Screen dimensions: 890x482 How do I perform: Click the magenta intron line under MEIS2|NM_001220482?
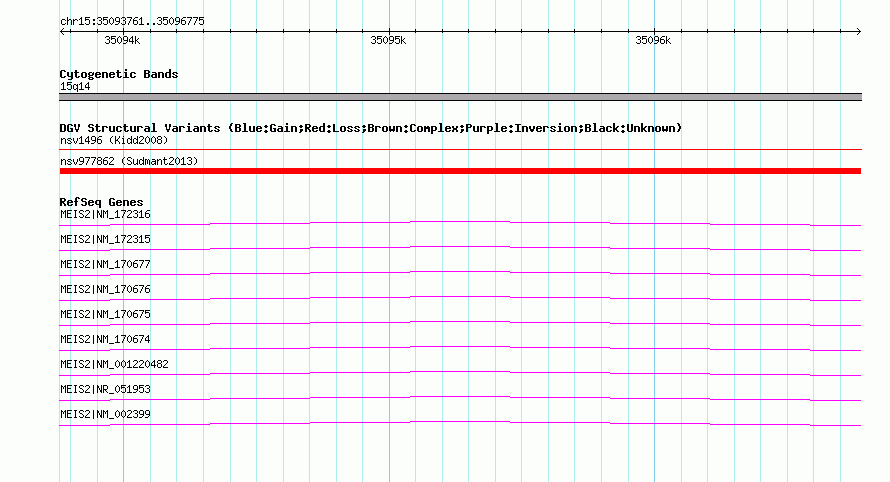[460, 372]
